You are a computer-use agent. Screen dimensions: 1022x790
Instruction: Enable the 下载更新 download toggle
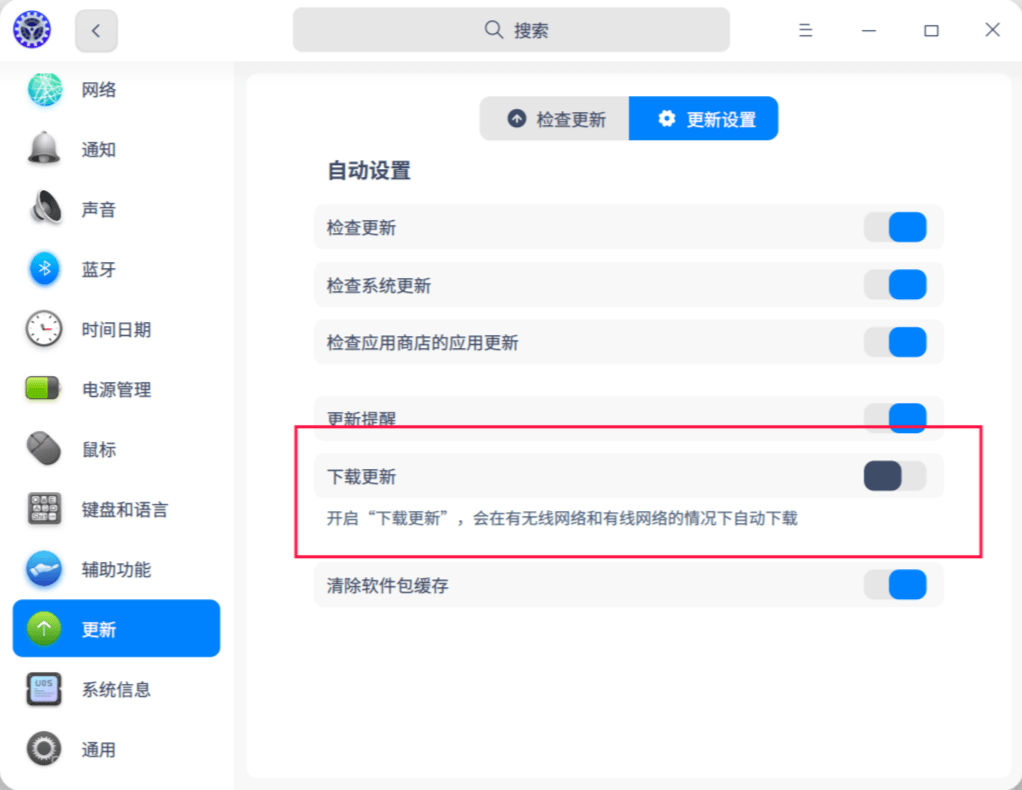tap(896, 476)
